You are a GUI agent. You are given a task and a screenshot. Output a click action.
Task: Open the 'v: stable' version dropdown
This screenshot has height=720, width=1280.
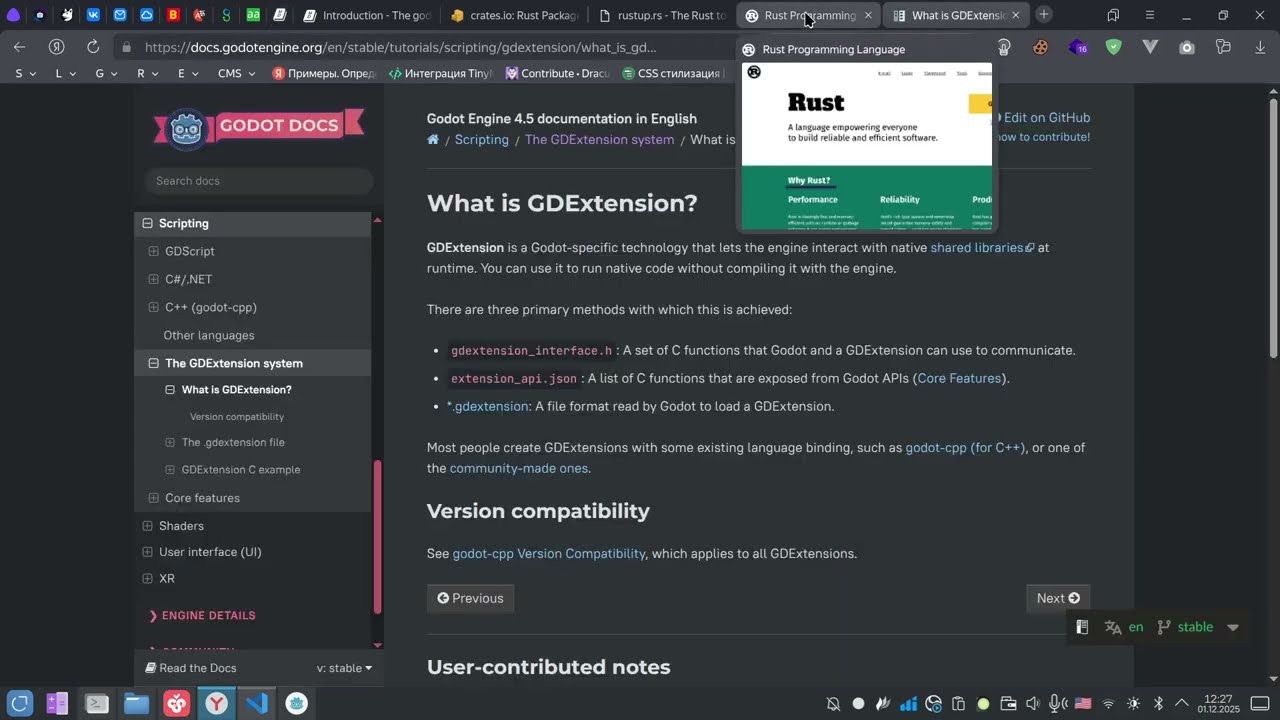(x=344, y=668)
